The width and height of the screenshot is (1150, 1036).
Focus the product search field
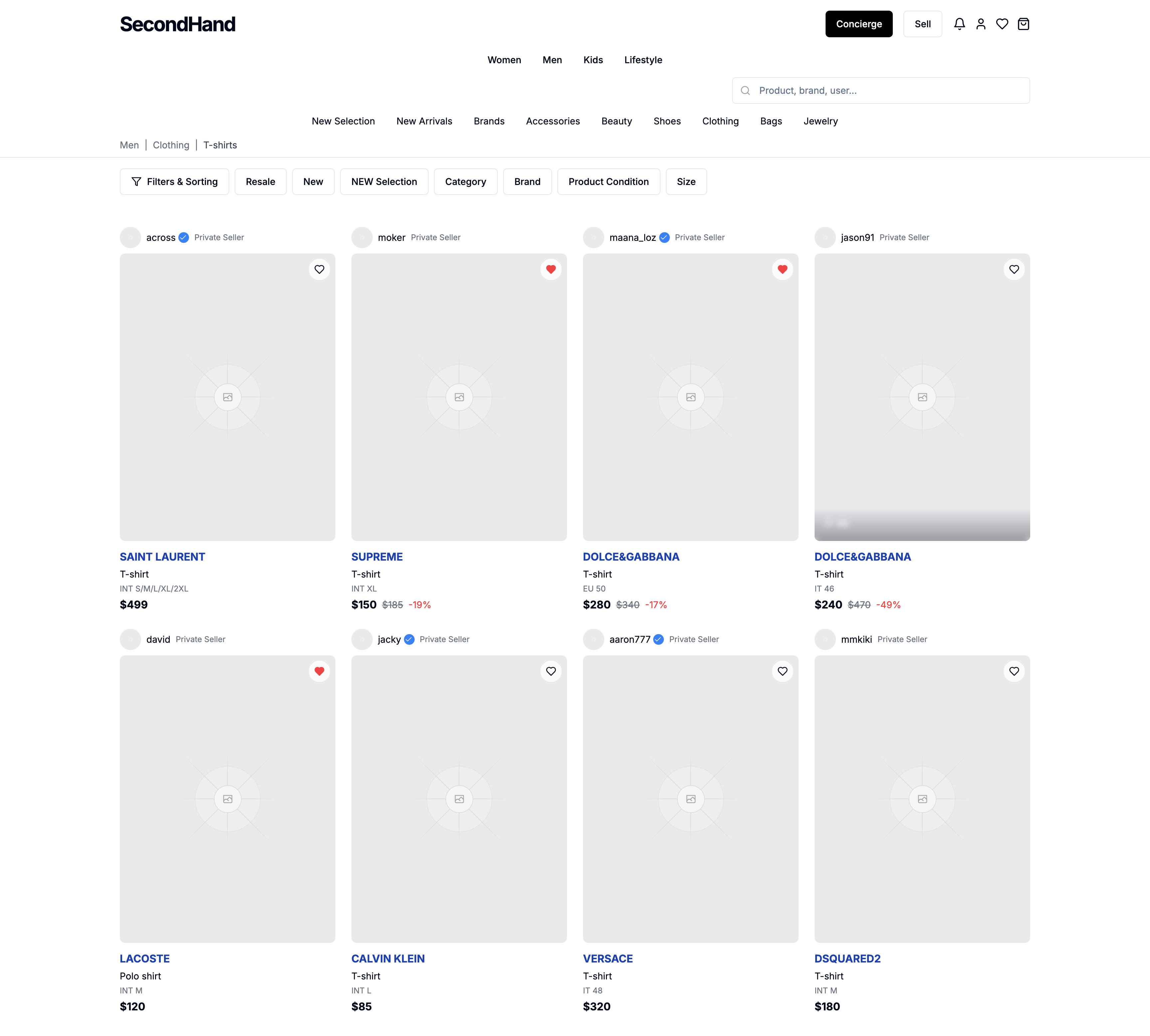(x=881, y=90)
